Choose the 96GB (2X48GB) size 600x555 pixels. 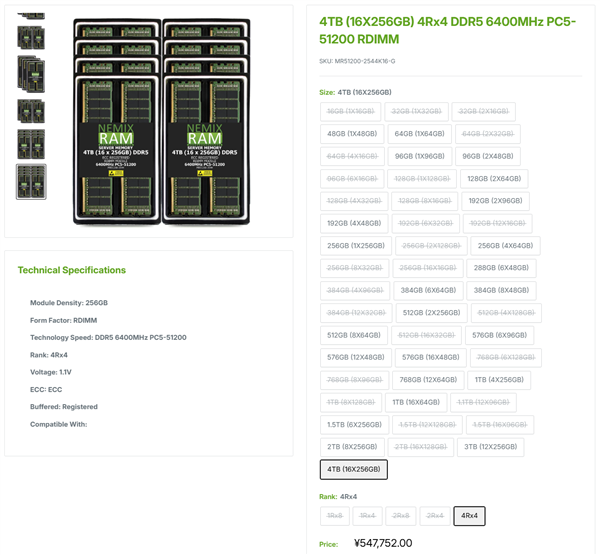click(x=487, y=156)
